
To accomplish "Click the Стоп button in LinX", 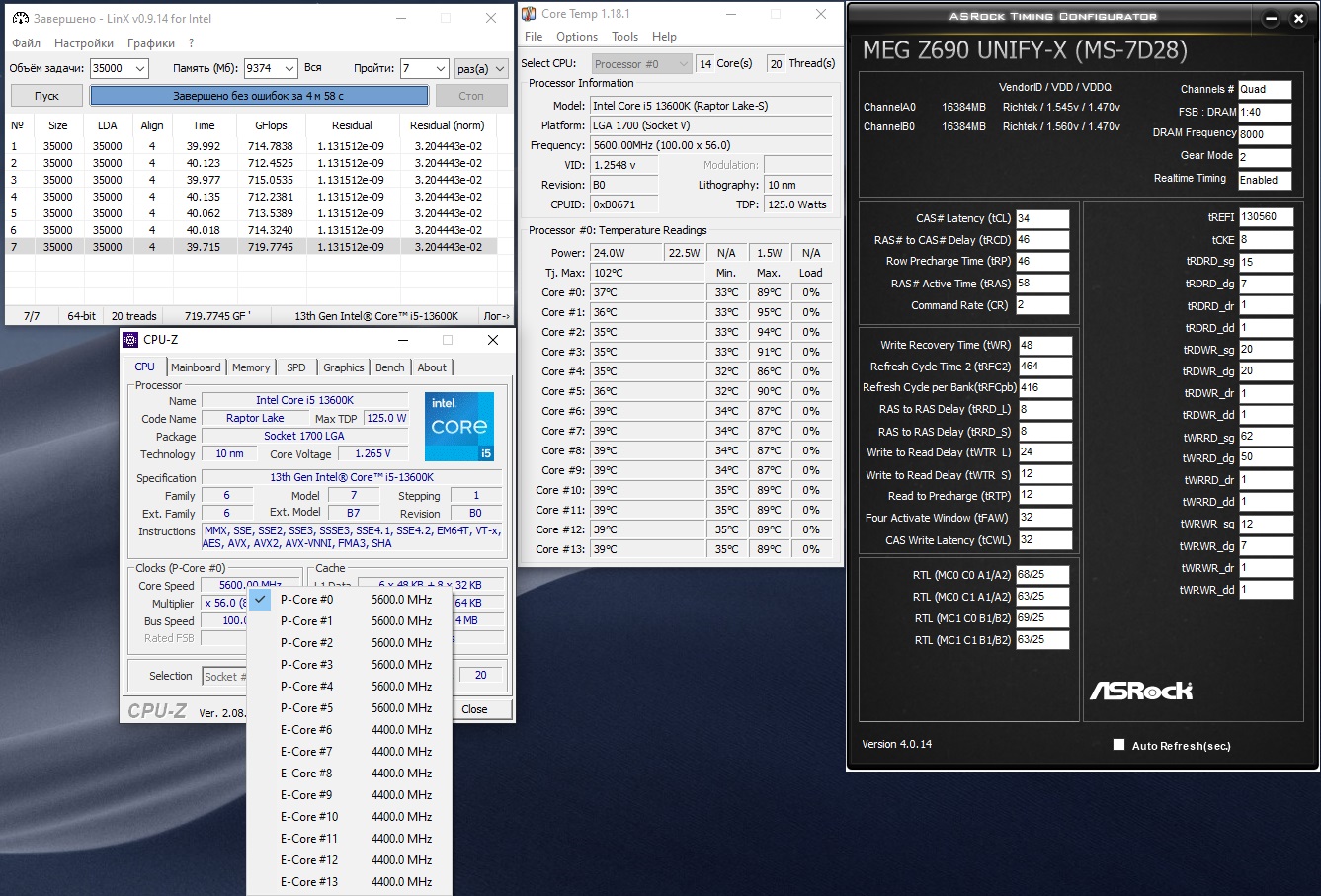I will tap(471, 96).
